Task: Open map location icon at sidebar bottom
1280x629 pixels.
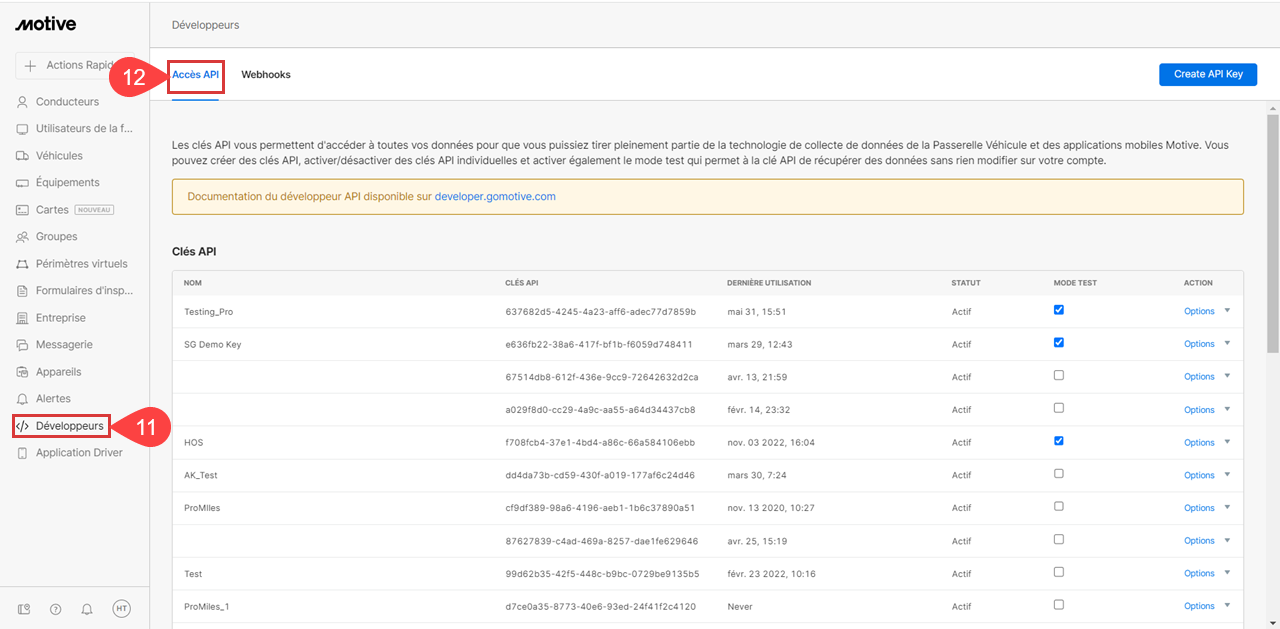Action: 25,608
